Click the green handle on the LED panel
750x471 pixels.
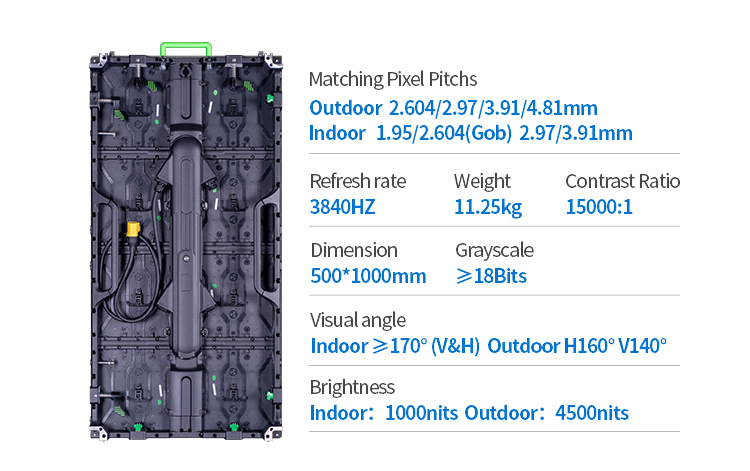click(186, 49)
